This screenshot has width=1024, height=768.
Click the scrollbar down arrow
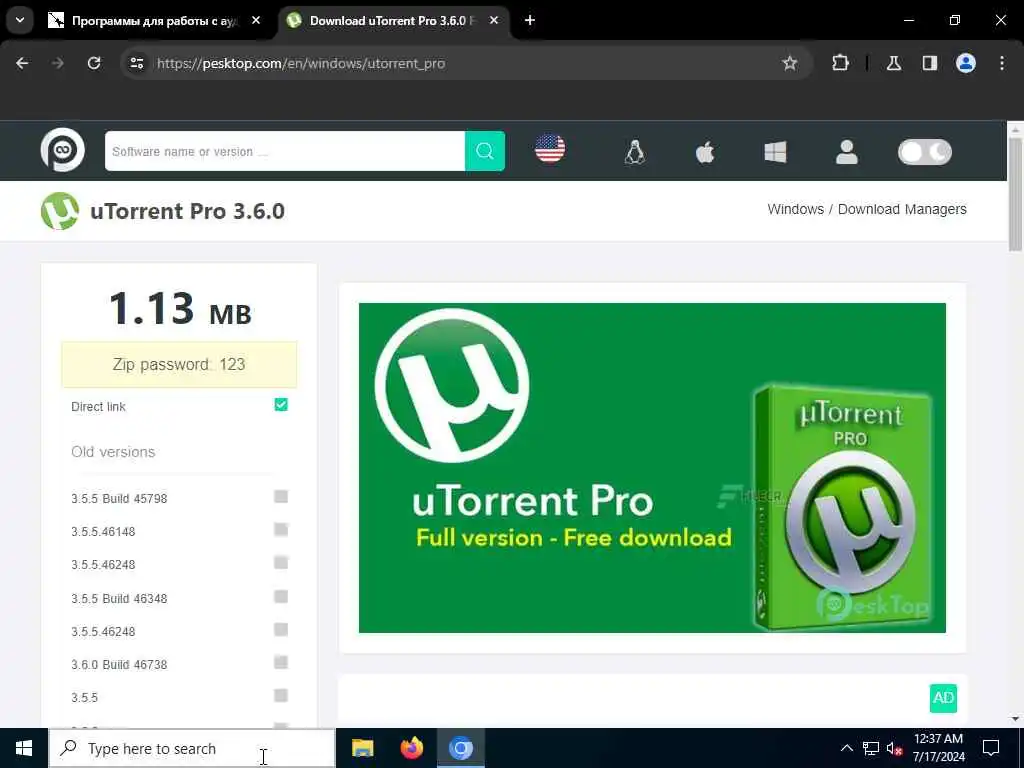point(1015,718)
